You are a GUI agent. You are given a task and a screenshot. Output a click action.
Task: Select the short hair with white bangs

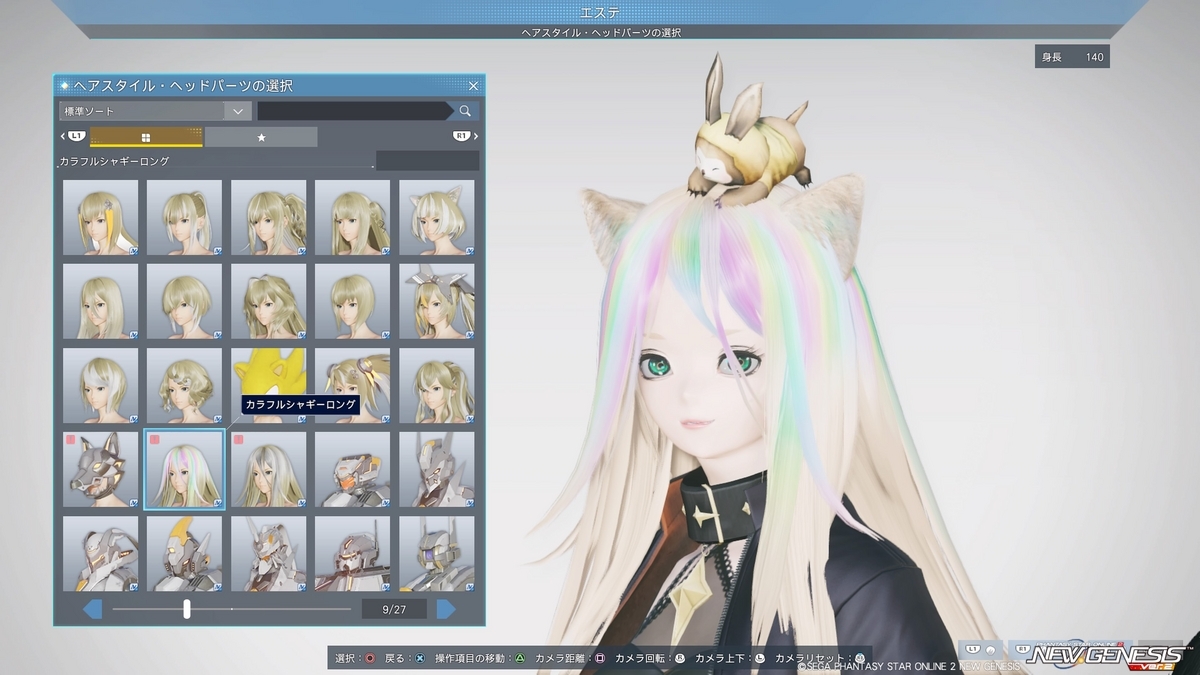[100, 385]
